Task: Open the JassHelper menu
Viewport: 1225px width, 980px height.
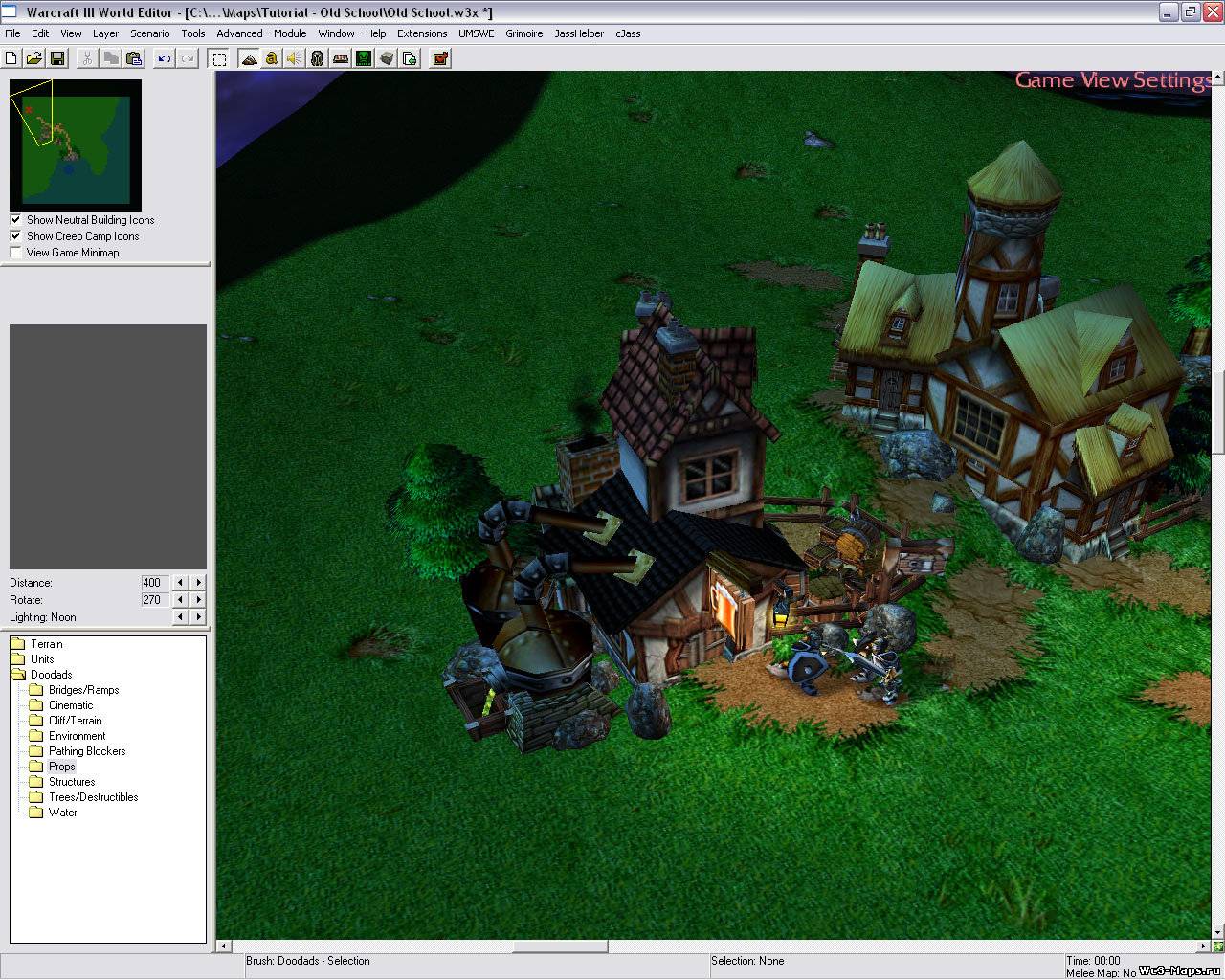Action: pos(579,33)
